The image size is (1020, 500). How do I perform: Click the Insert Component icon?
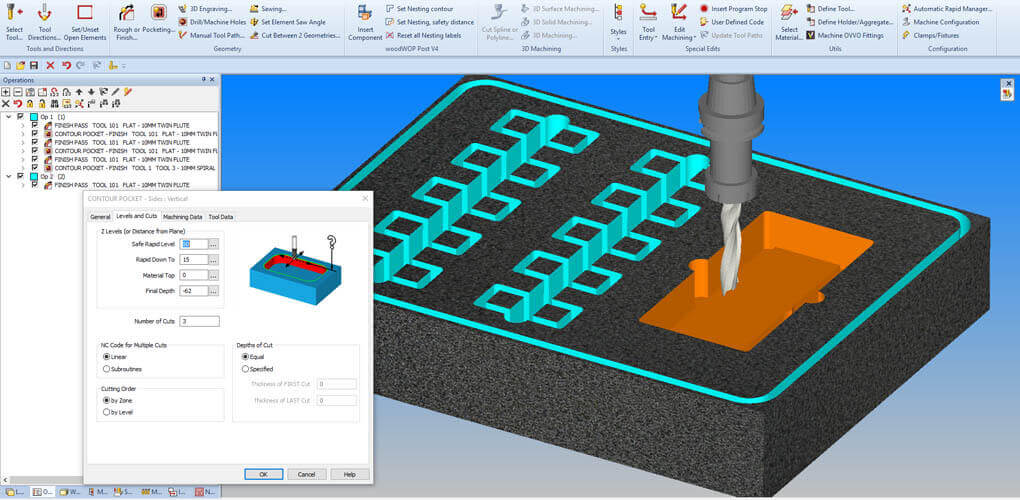click(x=365, y=14)
